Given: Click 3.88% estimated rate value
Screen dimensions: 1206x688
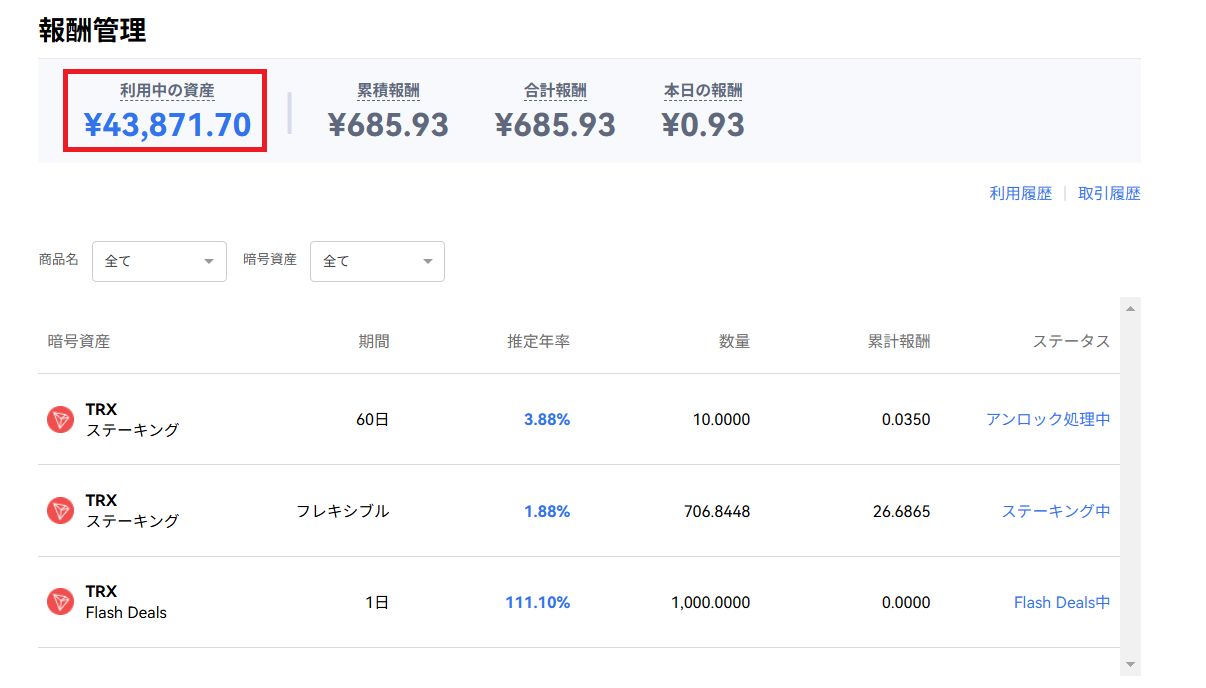Looking at the screenshot, I should pyautogui.click(x=547, y=420).
